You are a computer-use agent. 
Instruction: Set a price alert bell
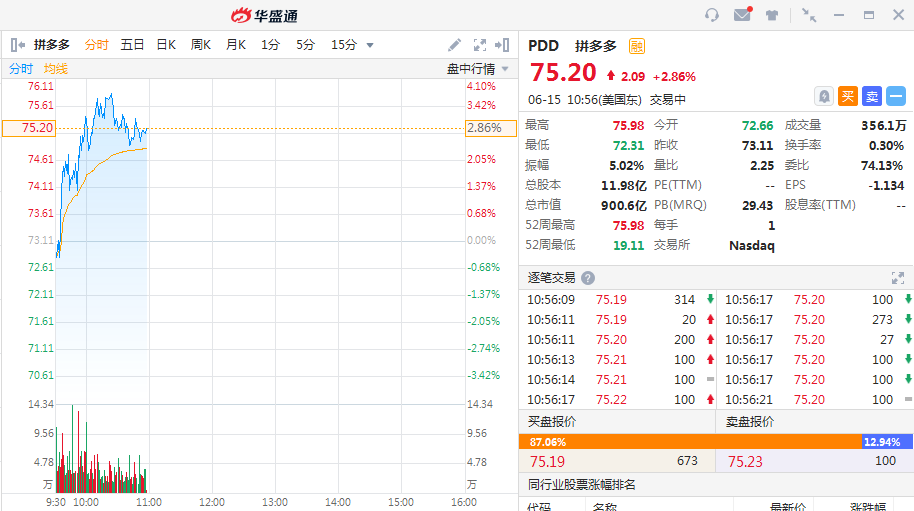823,96
